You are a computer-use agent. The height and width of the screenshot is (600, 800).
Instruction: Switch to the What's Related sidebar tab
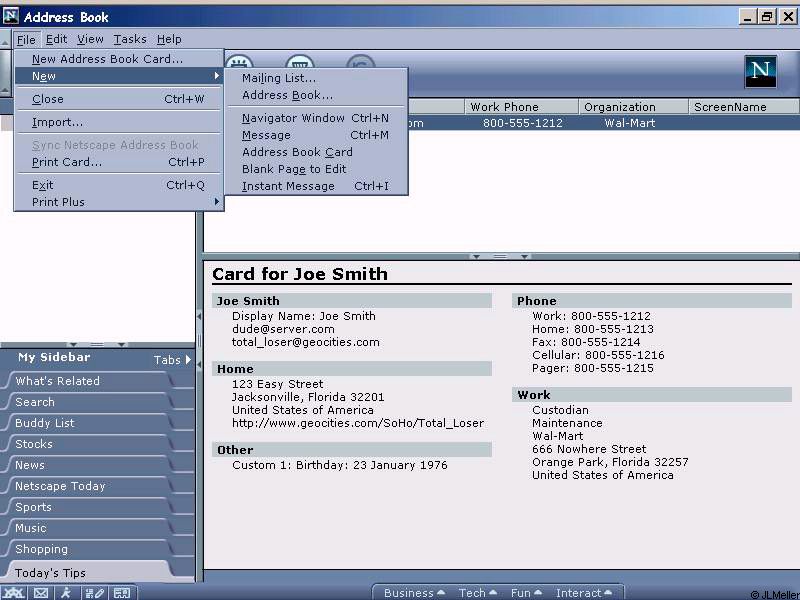tap(91, 381)
